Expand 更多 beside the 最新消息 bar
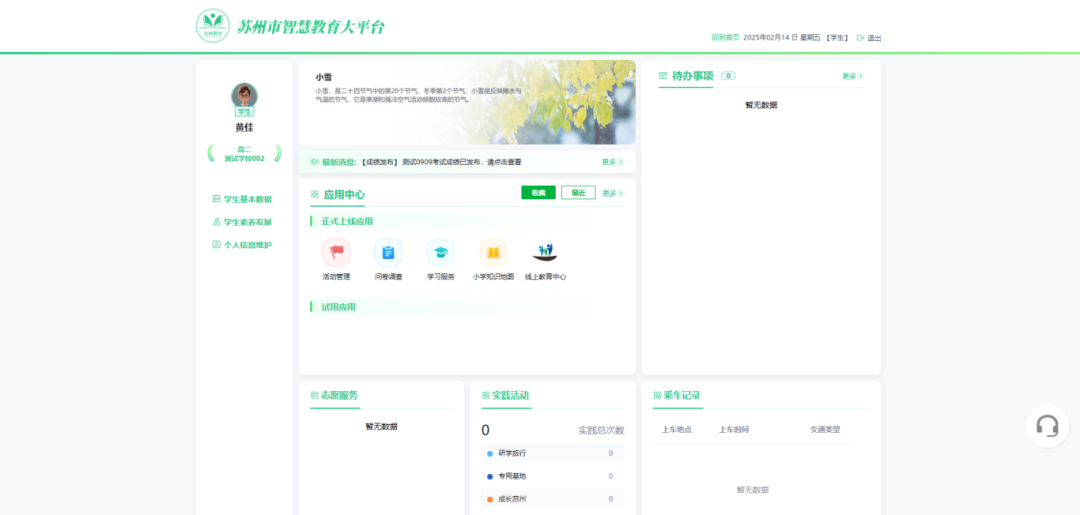 (x=612, y=162)
